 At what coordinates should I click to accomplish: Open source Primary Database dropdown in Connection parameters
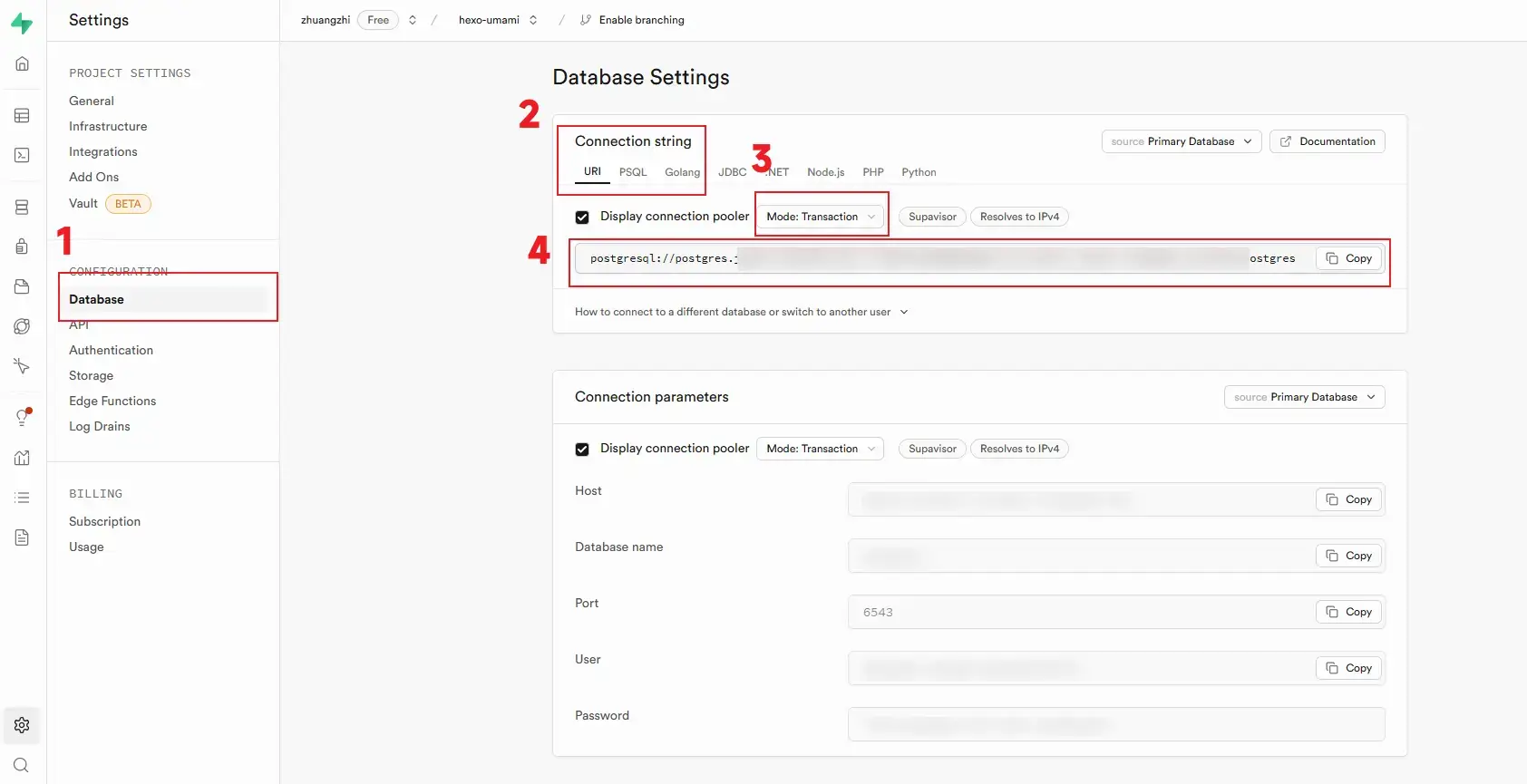(x=1305, y=397)
